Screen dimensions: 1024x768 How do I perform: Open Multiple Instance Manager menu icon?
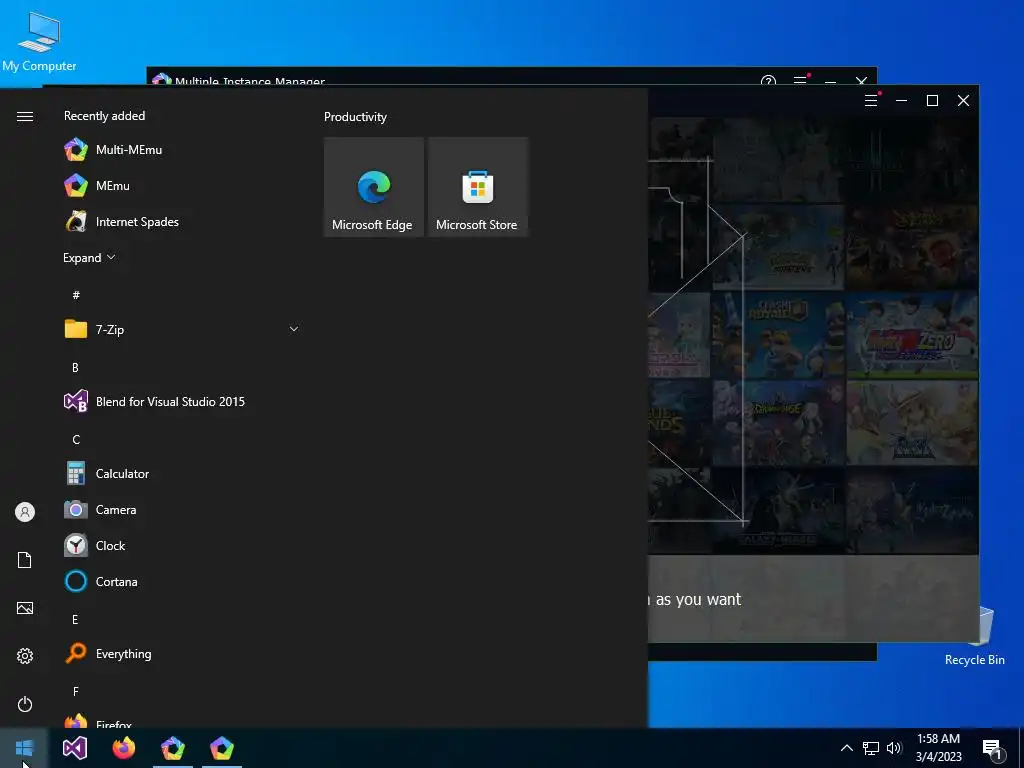click(800, 80)
